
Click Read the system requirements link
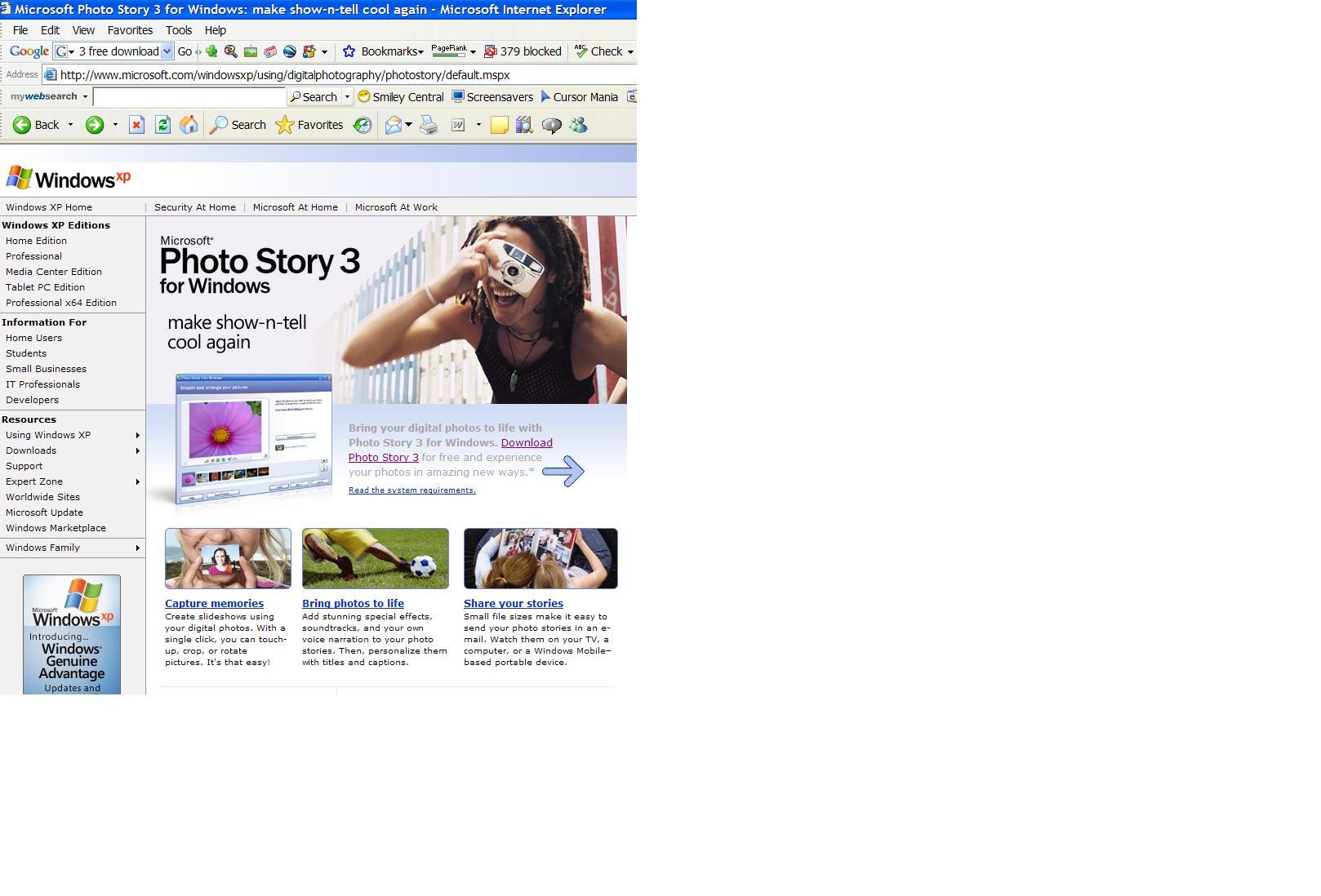[412, 490]
